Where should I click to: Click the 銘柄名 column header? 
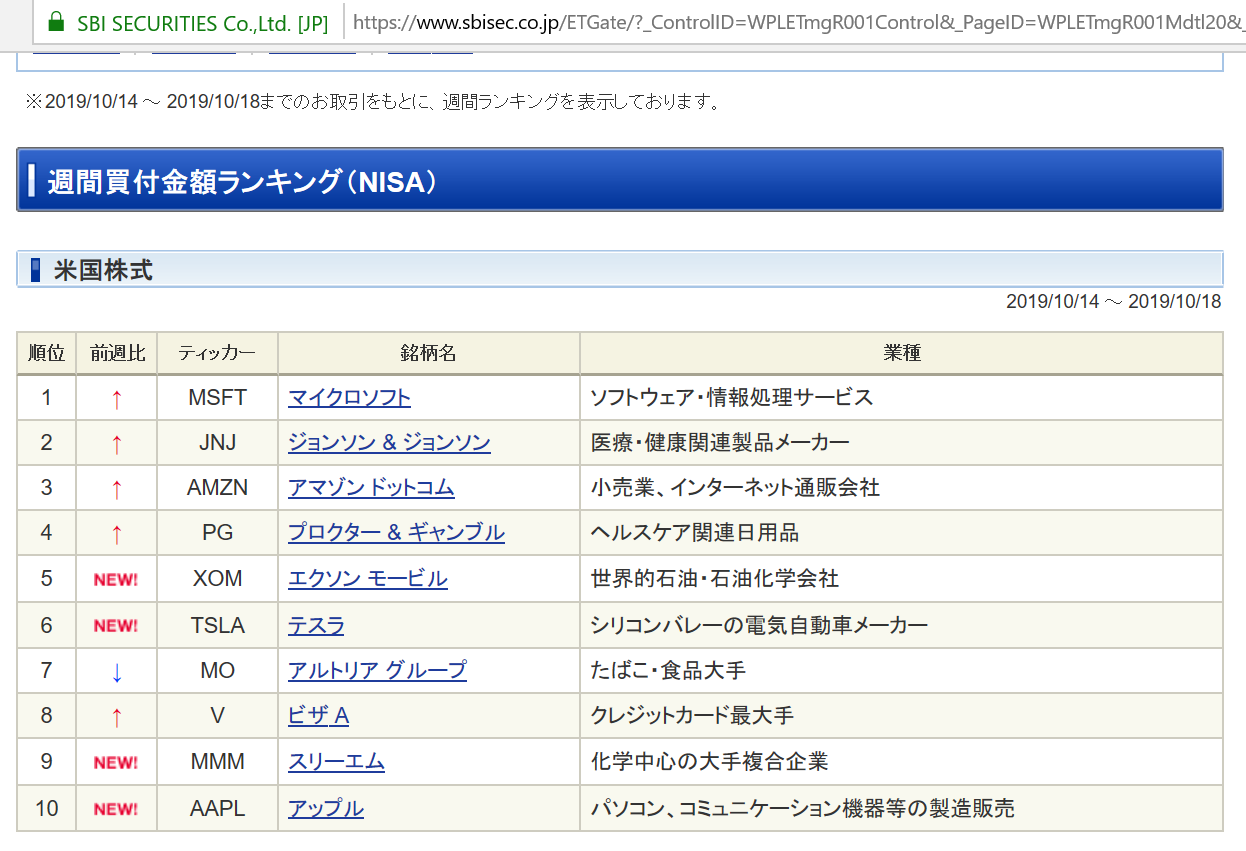(429, 353)
